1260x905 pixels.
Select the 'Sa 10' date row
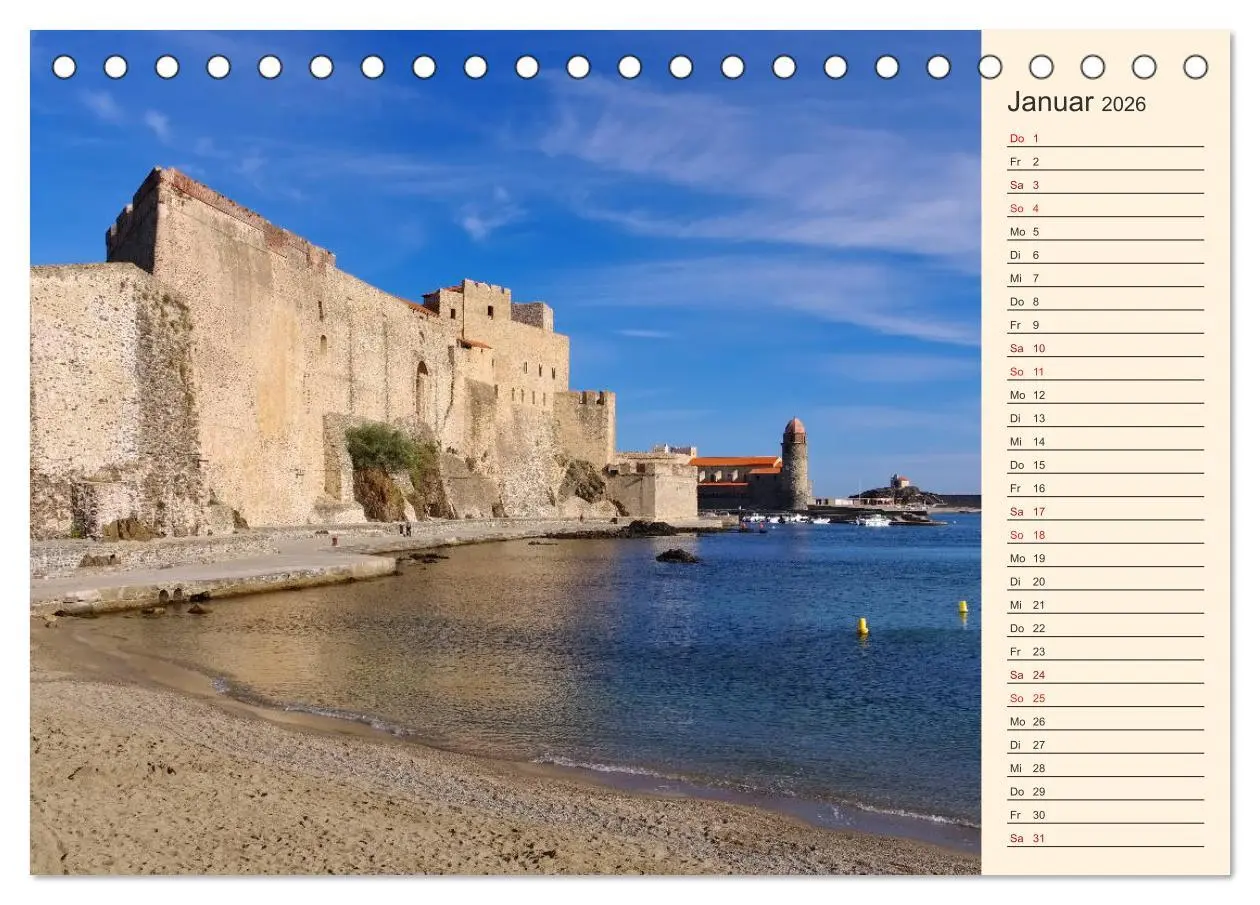pos(1105,348)
